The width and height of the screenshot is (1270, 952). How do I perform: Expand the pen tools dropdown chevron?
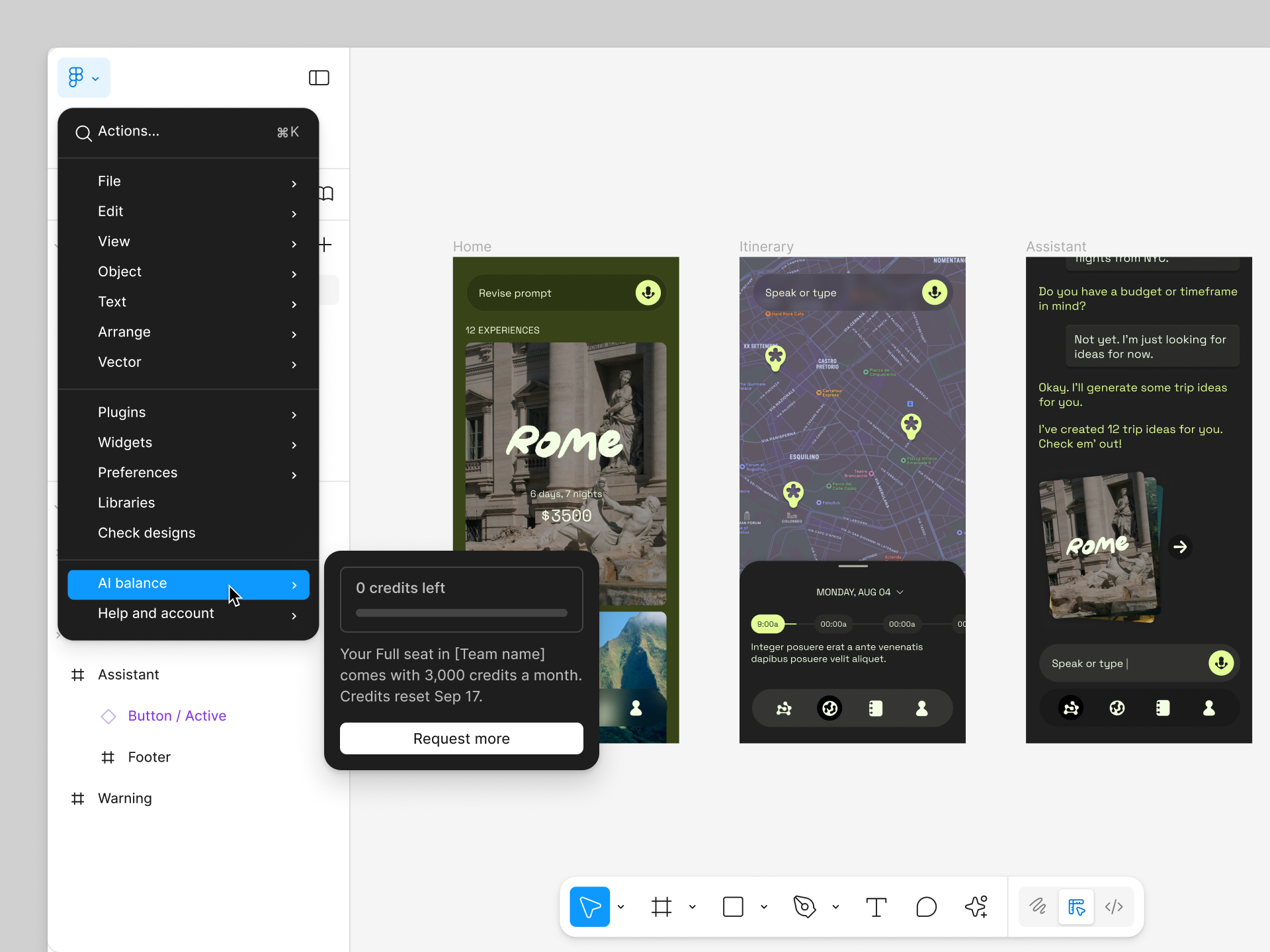click(x=835, y=907)
